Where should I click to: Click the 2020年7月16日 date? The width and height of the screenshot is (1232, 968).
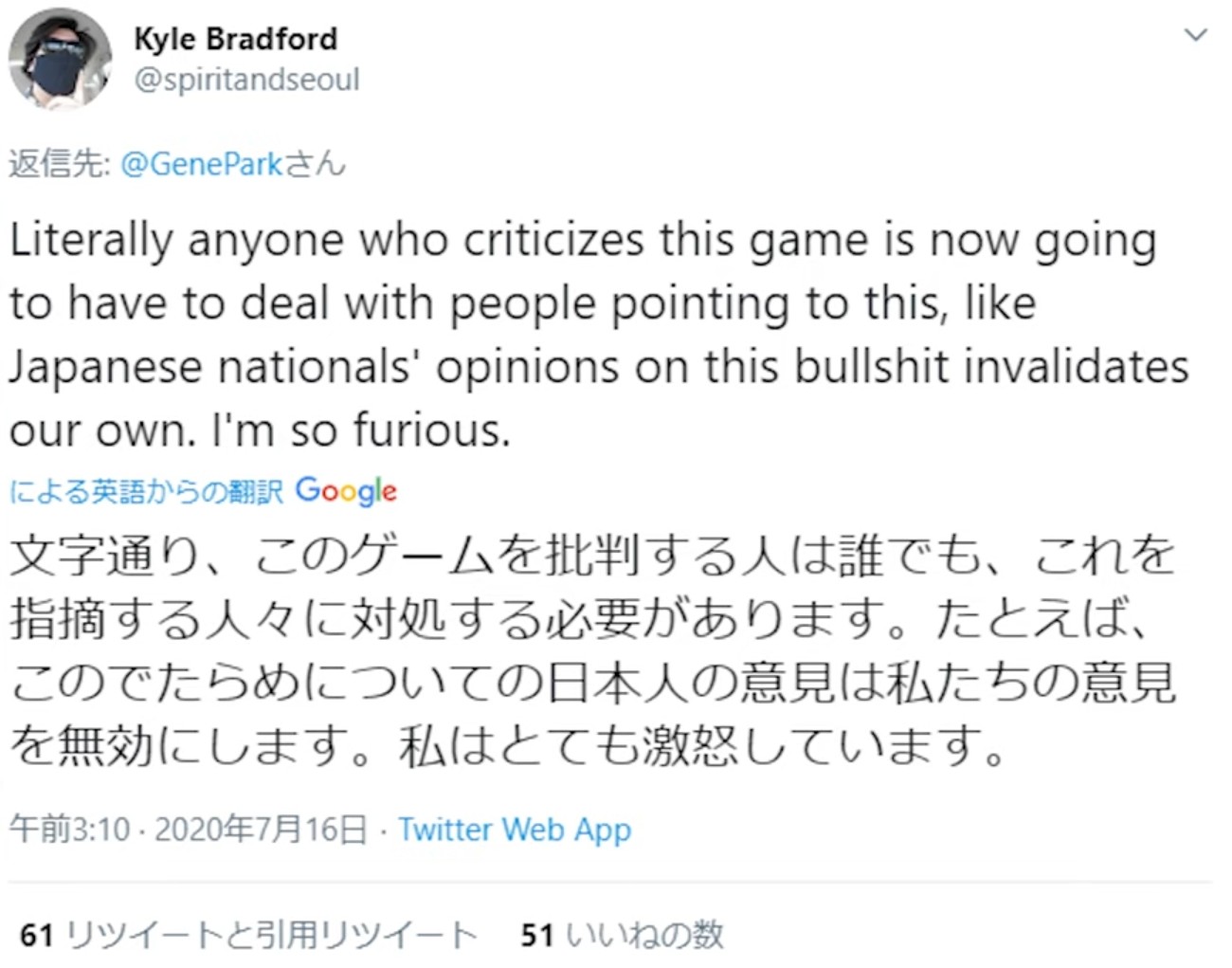click(x=261, y=830)
